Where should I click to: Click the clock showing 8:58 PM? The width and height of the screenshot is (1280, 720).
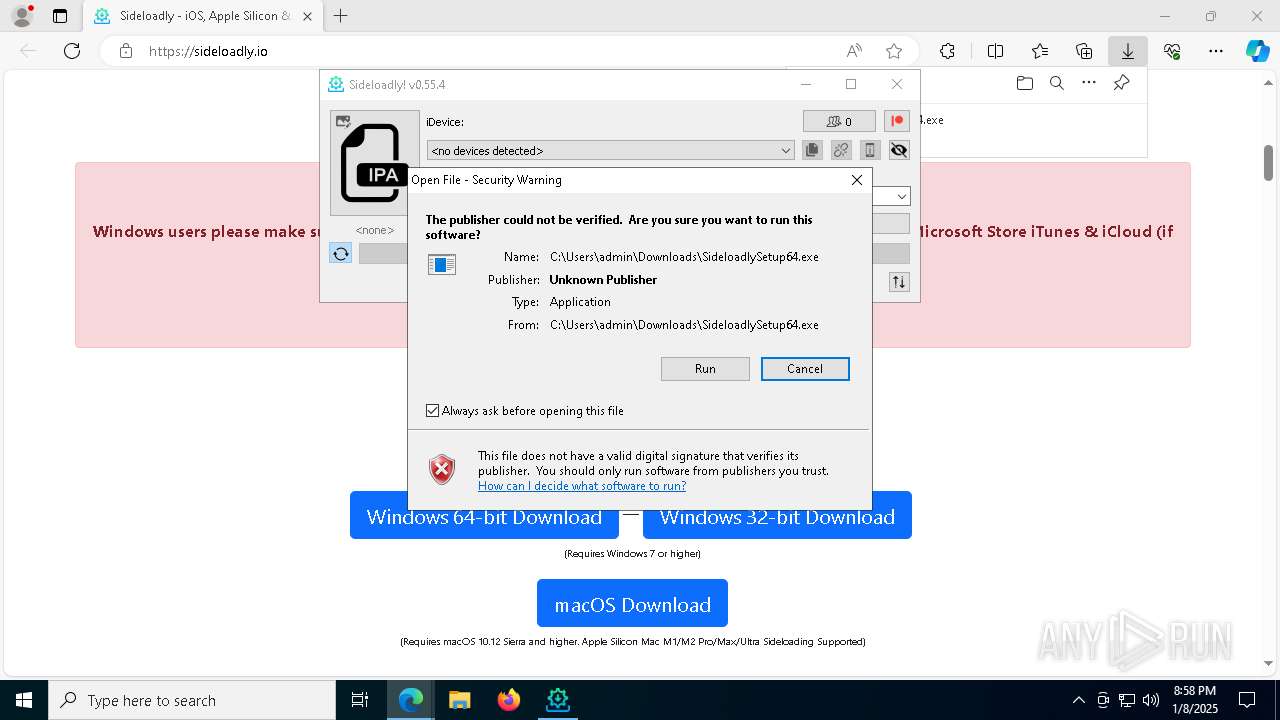coord(1194,700)
